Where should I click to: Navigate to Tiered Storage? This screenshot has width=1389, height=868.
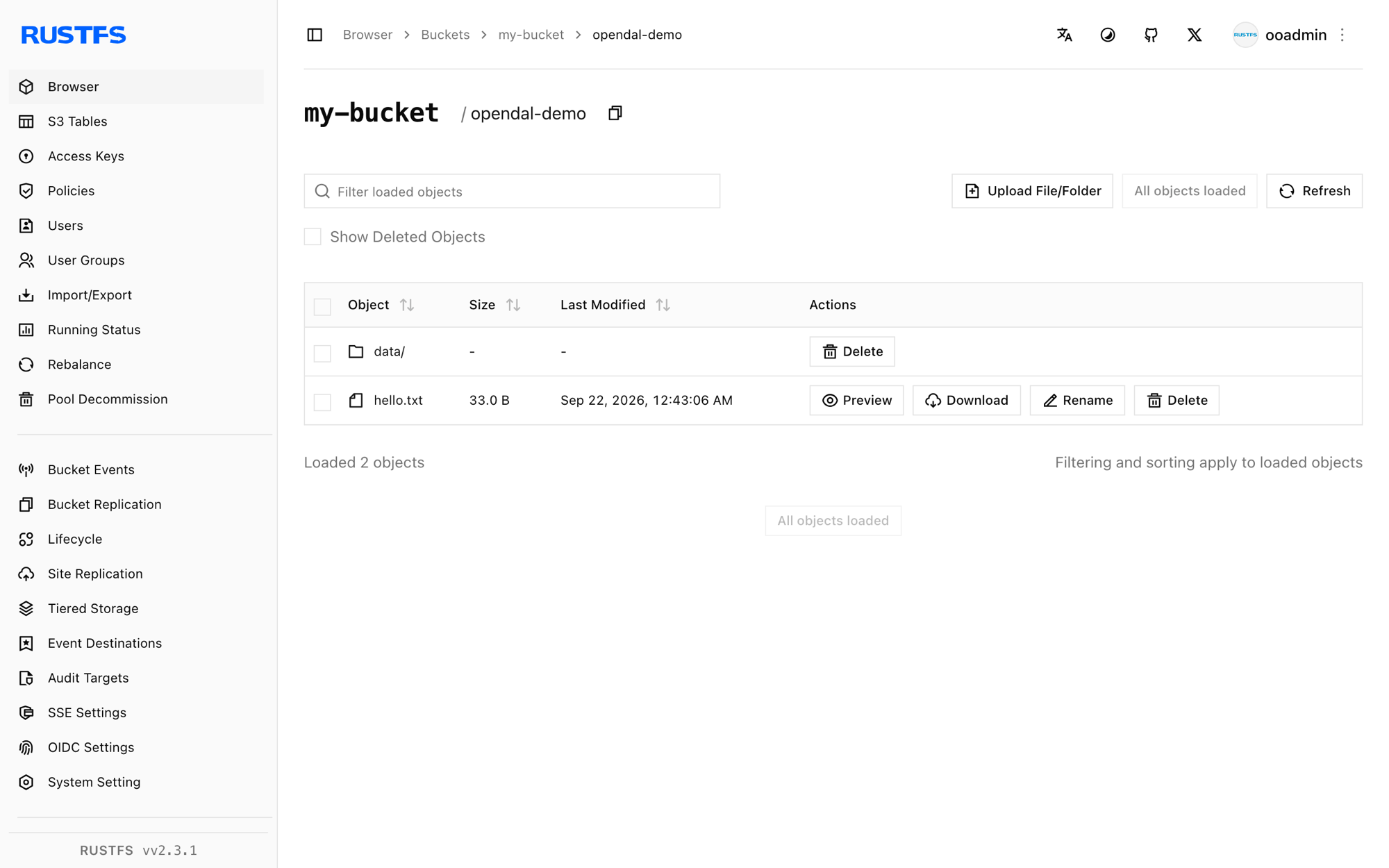click(136, 608)
